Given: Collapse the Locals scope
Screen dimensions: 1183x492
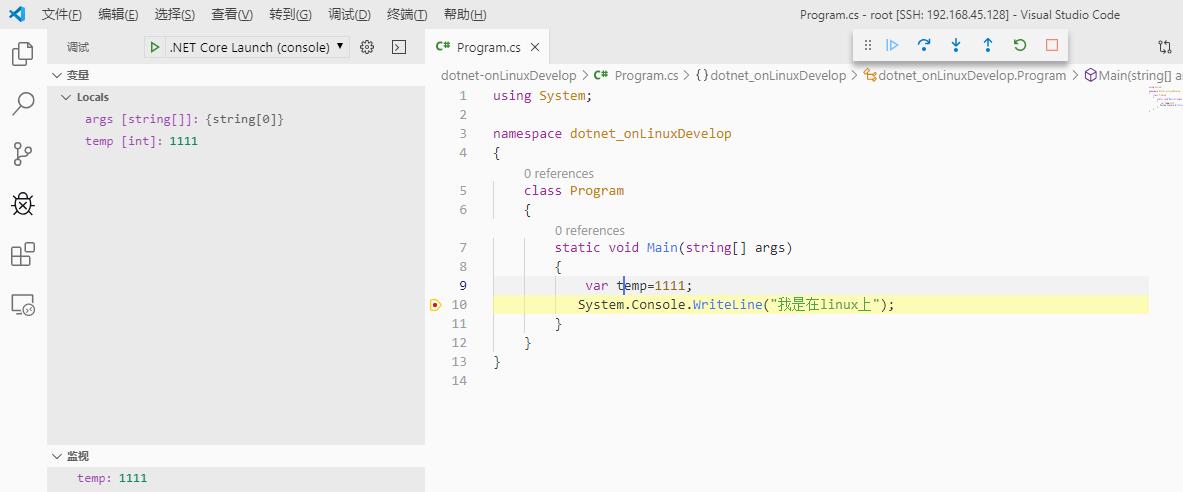Looking at the screenshot, I should 66,97.
